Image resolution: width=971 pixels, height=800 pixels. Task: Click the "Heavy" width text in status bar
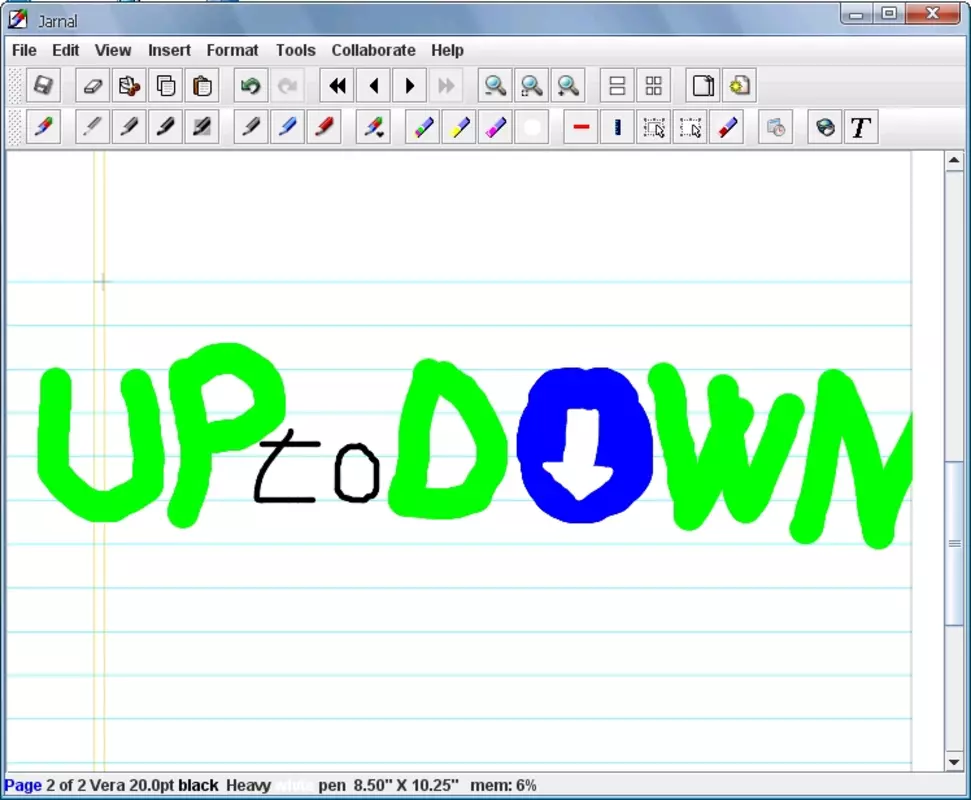pos(248,785)
